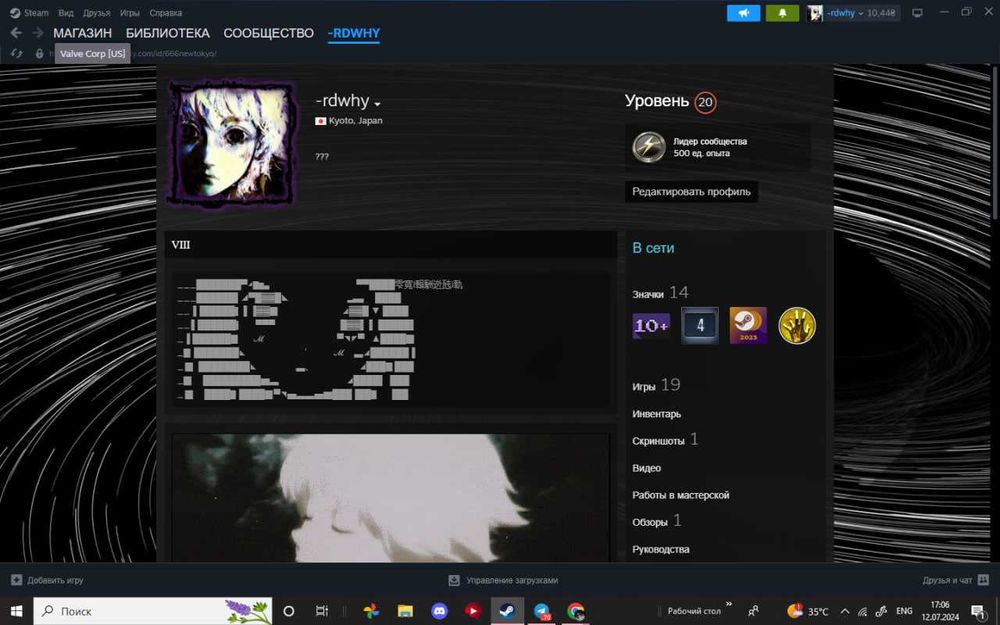Open the Steam announcements megaphone button
Viewport: 1000px width, 625px height.
click(743, 13)
